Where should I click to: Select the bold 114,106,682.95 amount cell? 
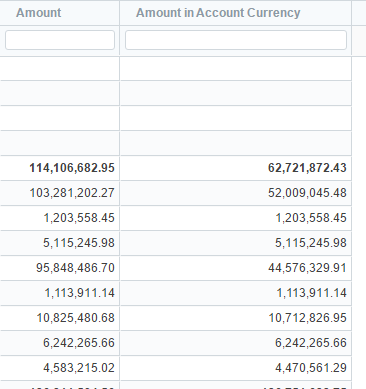[x=60, y=168]
